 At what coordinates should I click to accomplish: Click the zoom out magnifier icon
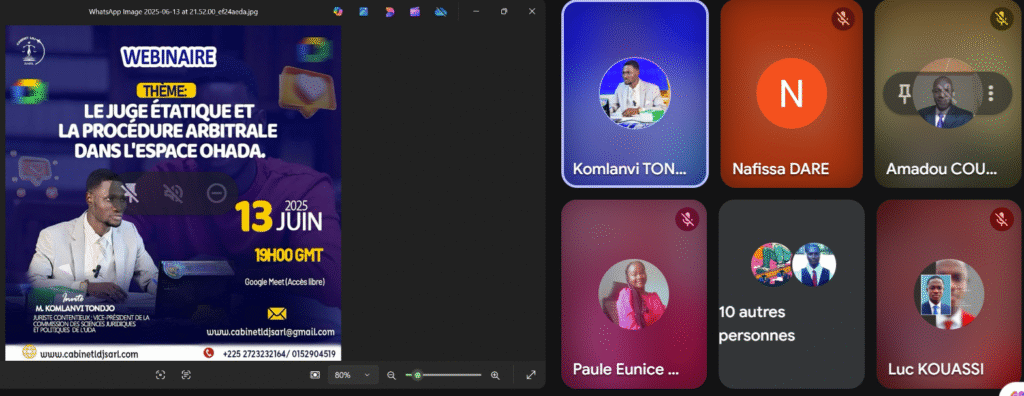(391, 375)
